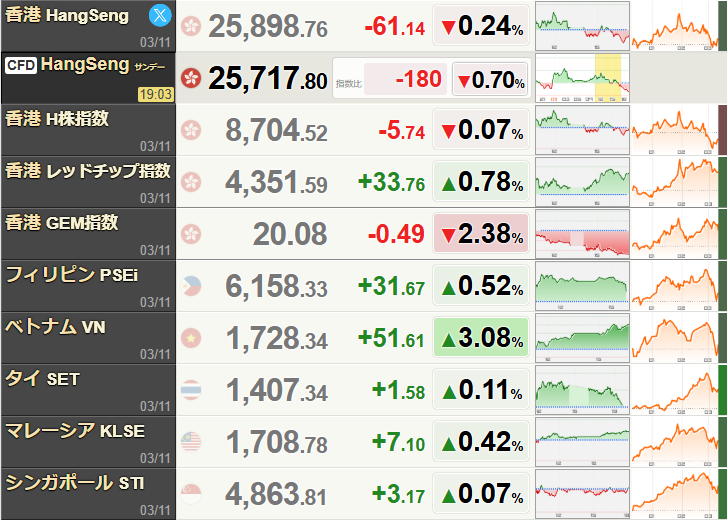Viewport: 727px width, 520px height.
Task: Click the H株指数 intraday mini chart
Action: pos(582,130)
